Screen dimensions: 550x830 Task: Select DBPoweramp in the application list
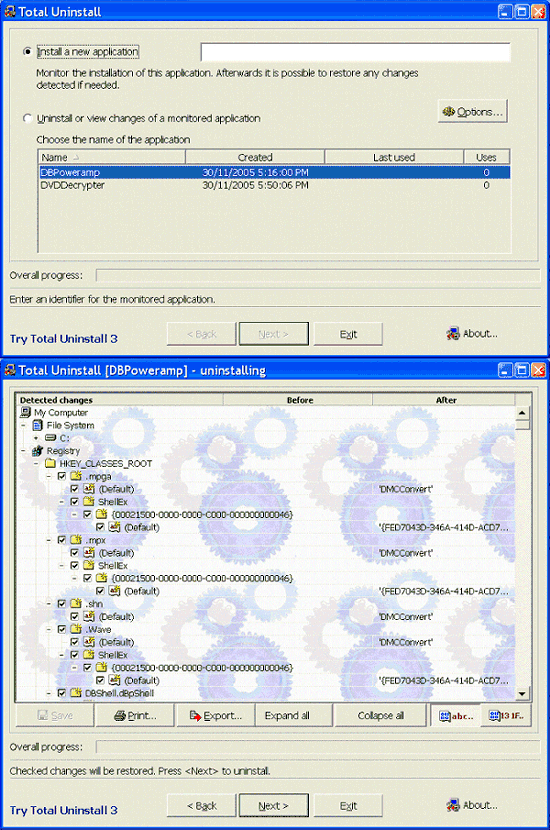point(274,172)
